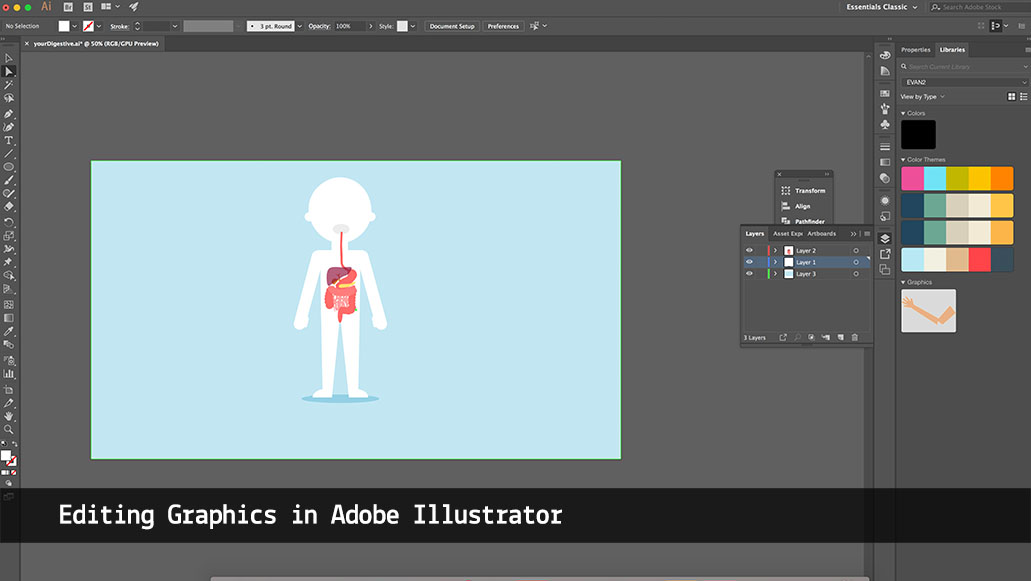Screen dimensions: 1031x581
Task: Select the Direct Selection tool
Action: click(x=9, y=72)
